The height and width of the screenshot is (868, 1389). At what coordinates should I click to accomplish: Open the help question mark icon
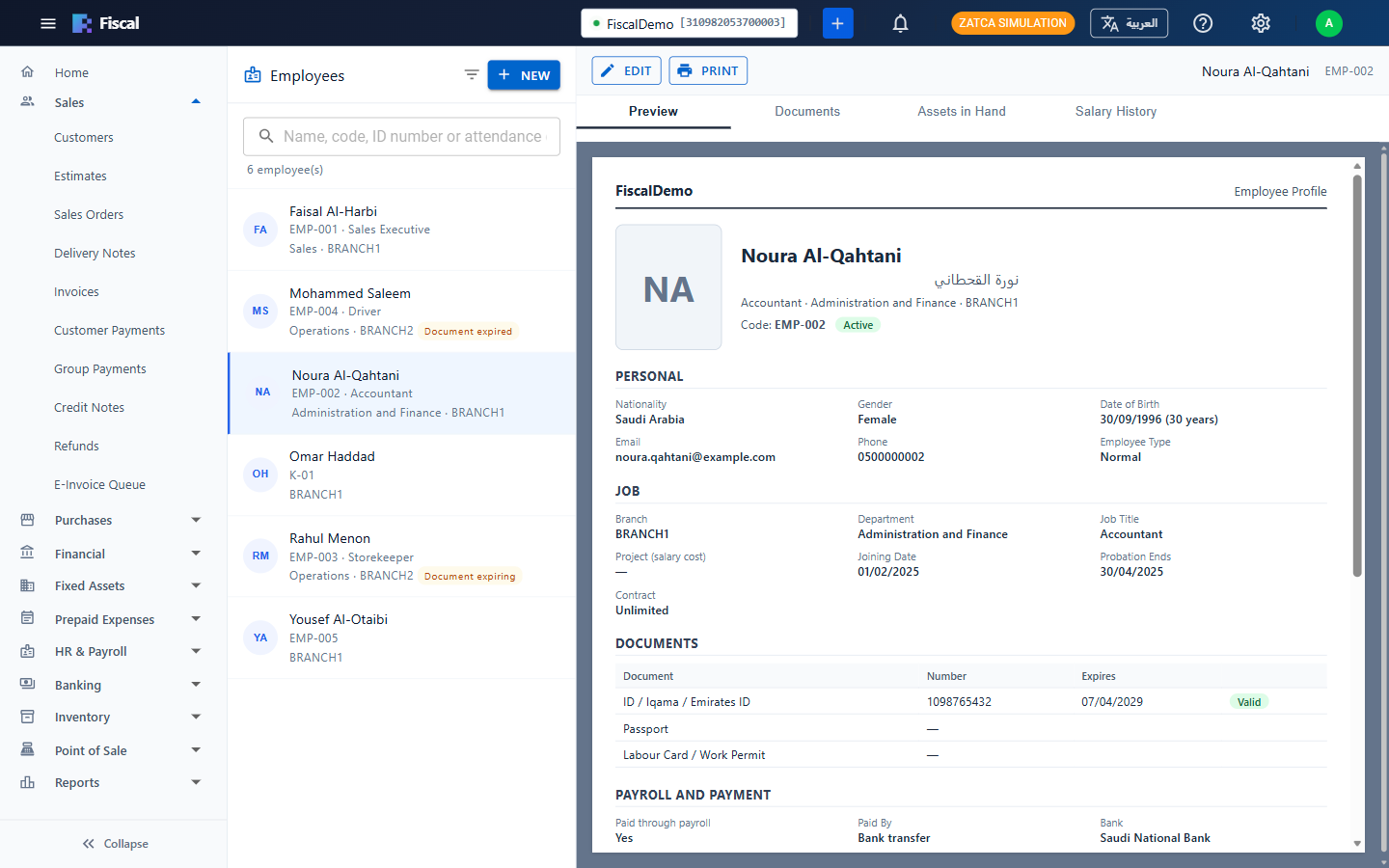click(x=1203, y=23)
